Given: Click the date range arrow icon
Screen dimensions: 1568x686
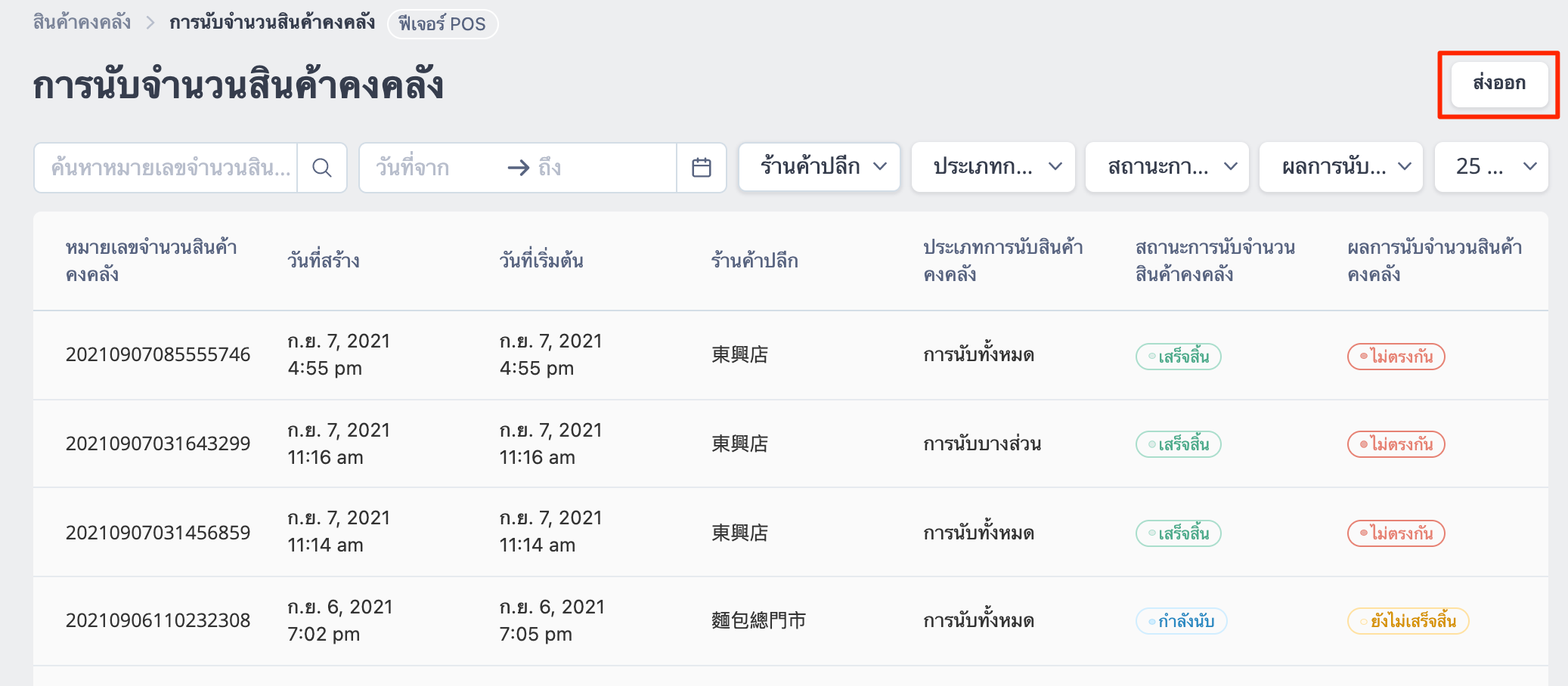Looking at the screenshot, I should (519, 168).
